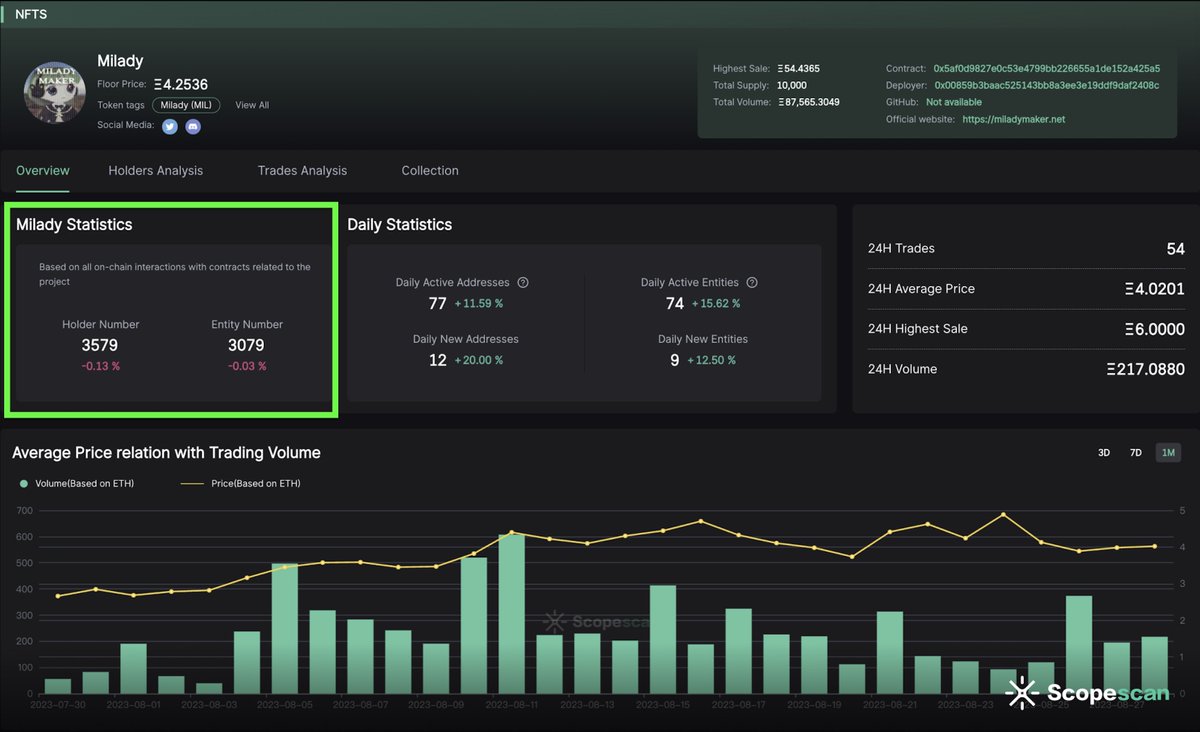This screenshot has width=1200, height=732.
Task: Click the Total Supply value 10,000
Action: pyautogui.click(x=792, y=86)
